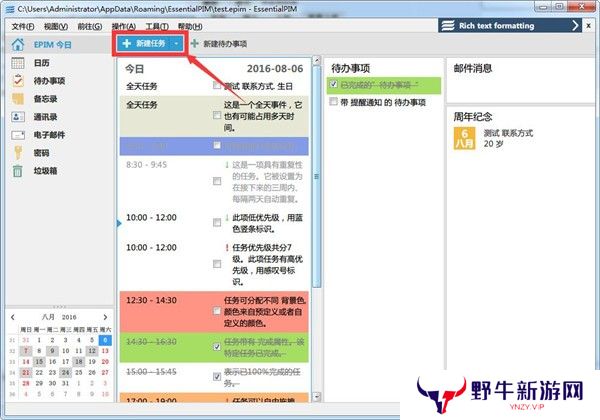Check 带 提醒通知 的 待办事项 checkbox
The height and width of the screenshot is (420, 600).
pyautogui.click(x=334, y=101)
